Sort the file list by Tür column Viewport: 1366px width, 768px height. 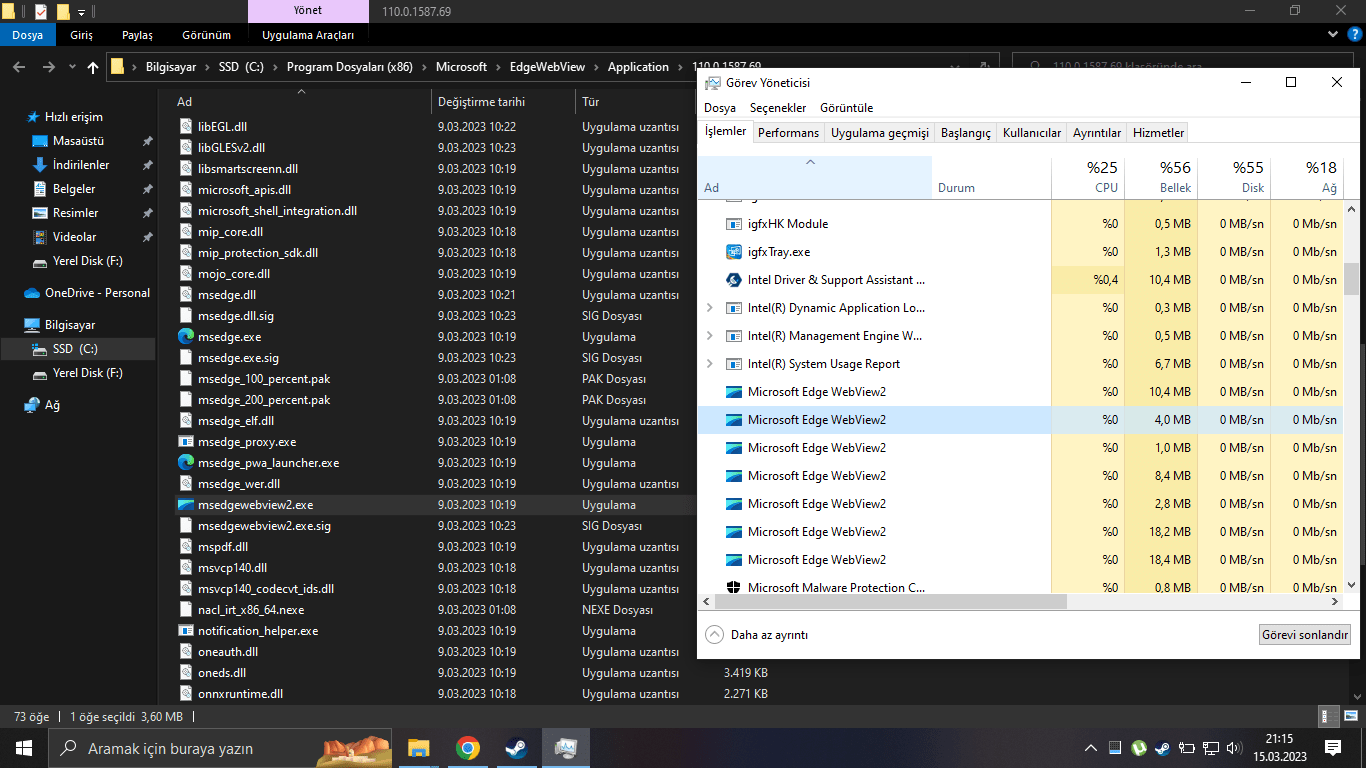coord(636,102)
